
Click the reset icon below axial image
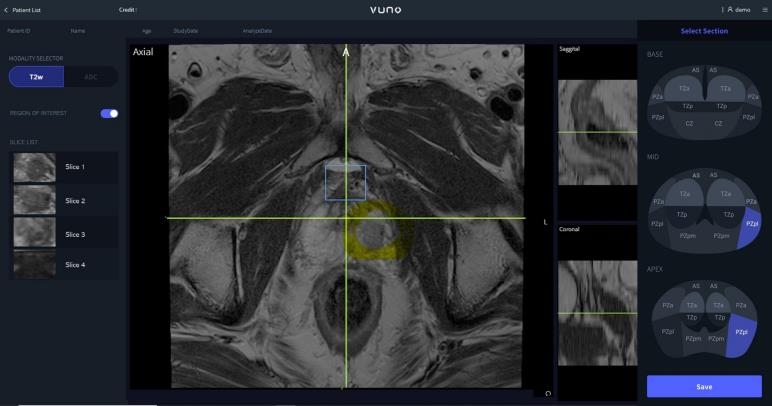point(548,393)
